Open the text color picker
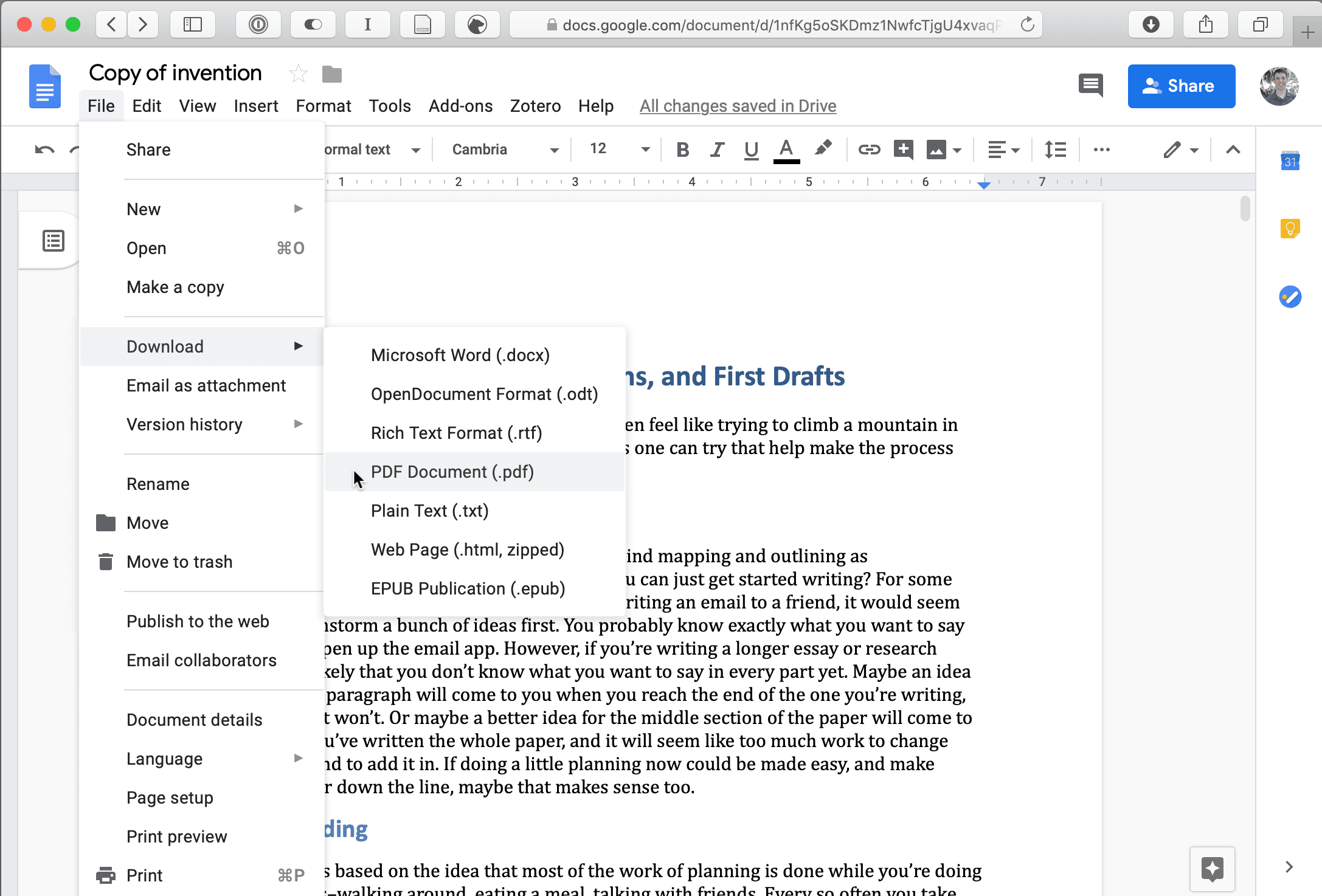 click(786, 150)
